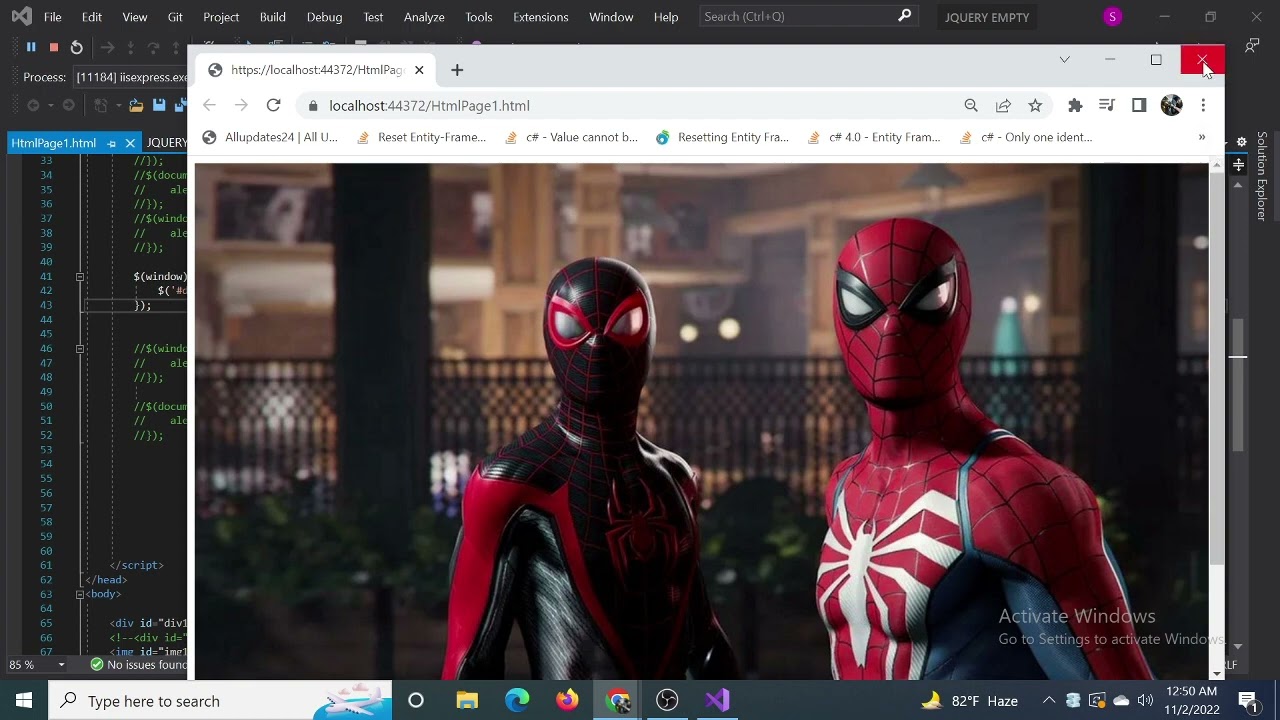This screenshot has height=720, width=1280.
Task: Click the Visual Studio Search box
Action: coord(807,17)
